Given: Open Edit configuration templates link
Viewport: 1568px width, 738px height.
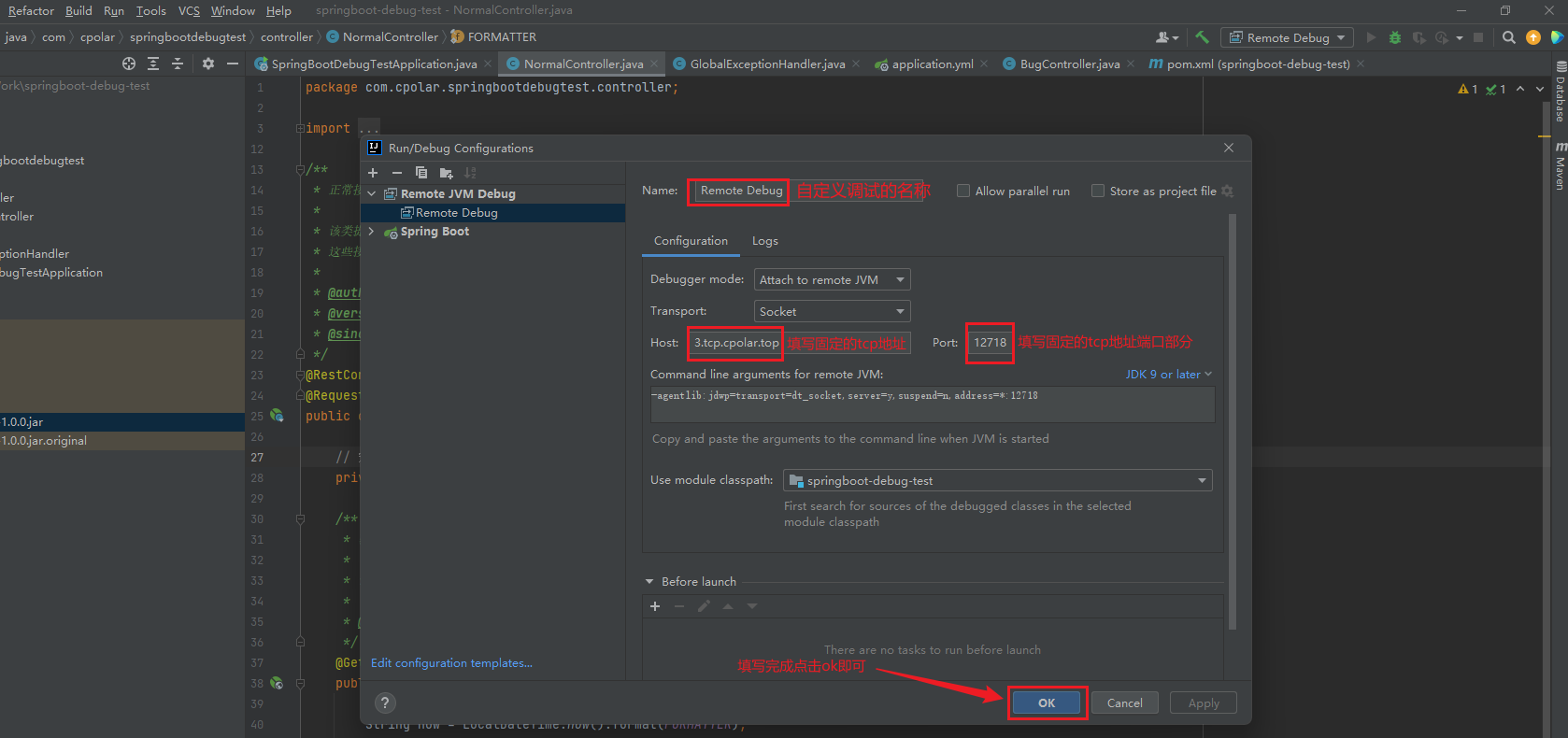Looking at the screenshot, I should 451,663.
